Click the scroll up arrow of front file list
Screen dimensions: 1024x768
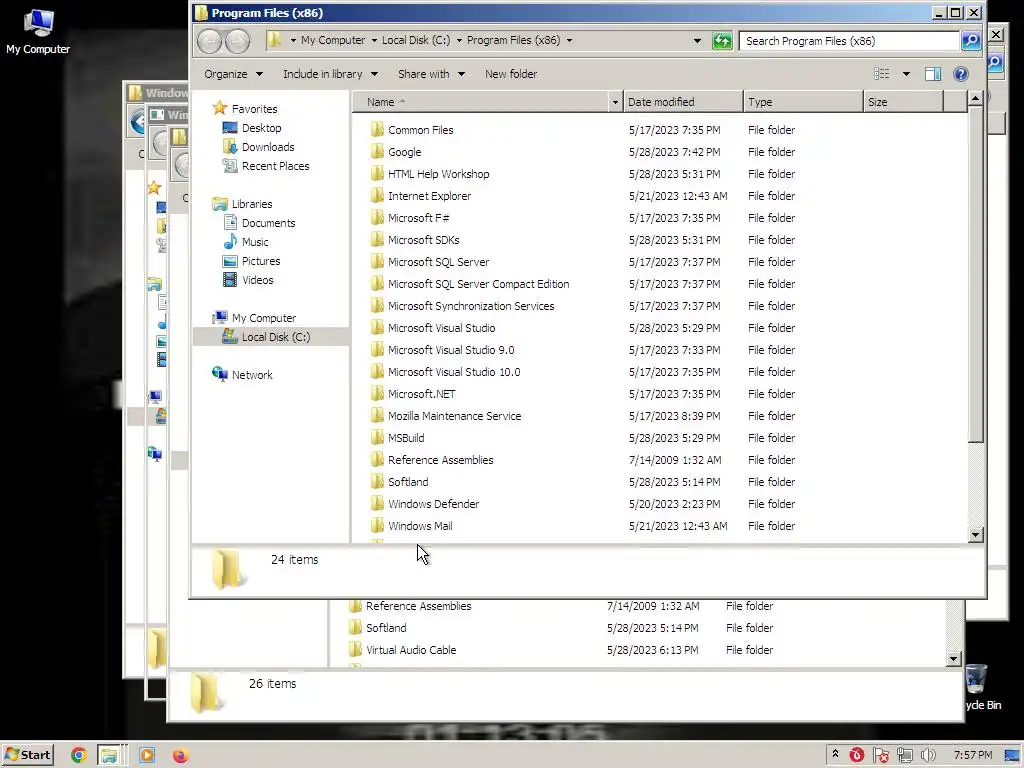coord(975,99)
